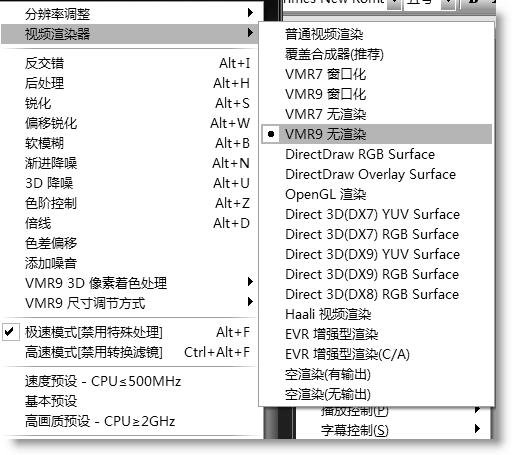Open 字幕控制(S) submenu in background menu
Screen dimensions: 512x455
coord(393,430)
